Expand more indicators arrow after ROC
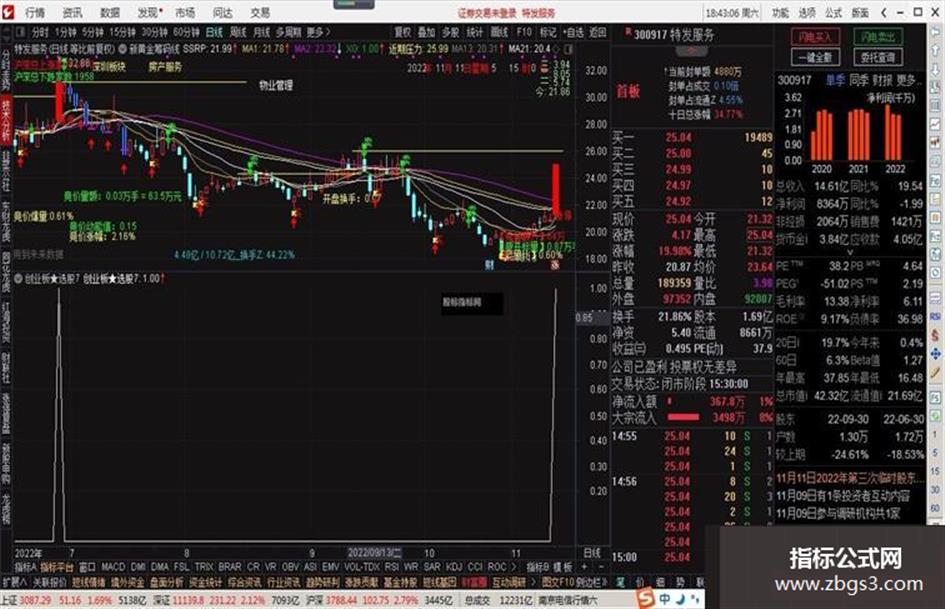The image size is (945, 609). coord(513,567)
